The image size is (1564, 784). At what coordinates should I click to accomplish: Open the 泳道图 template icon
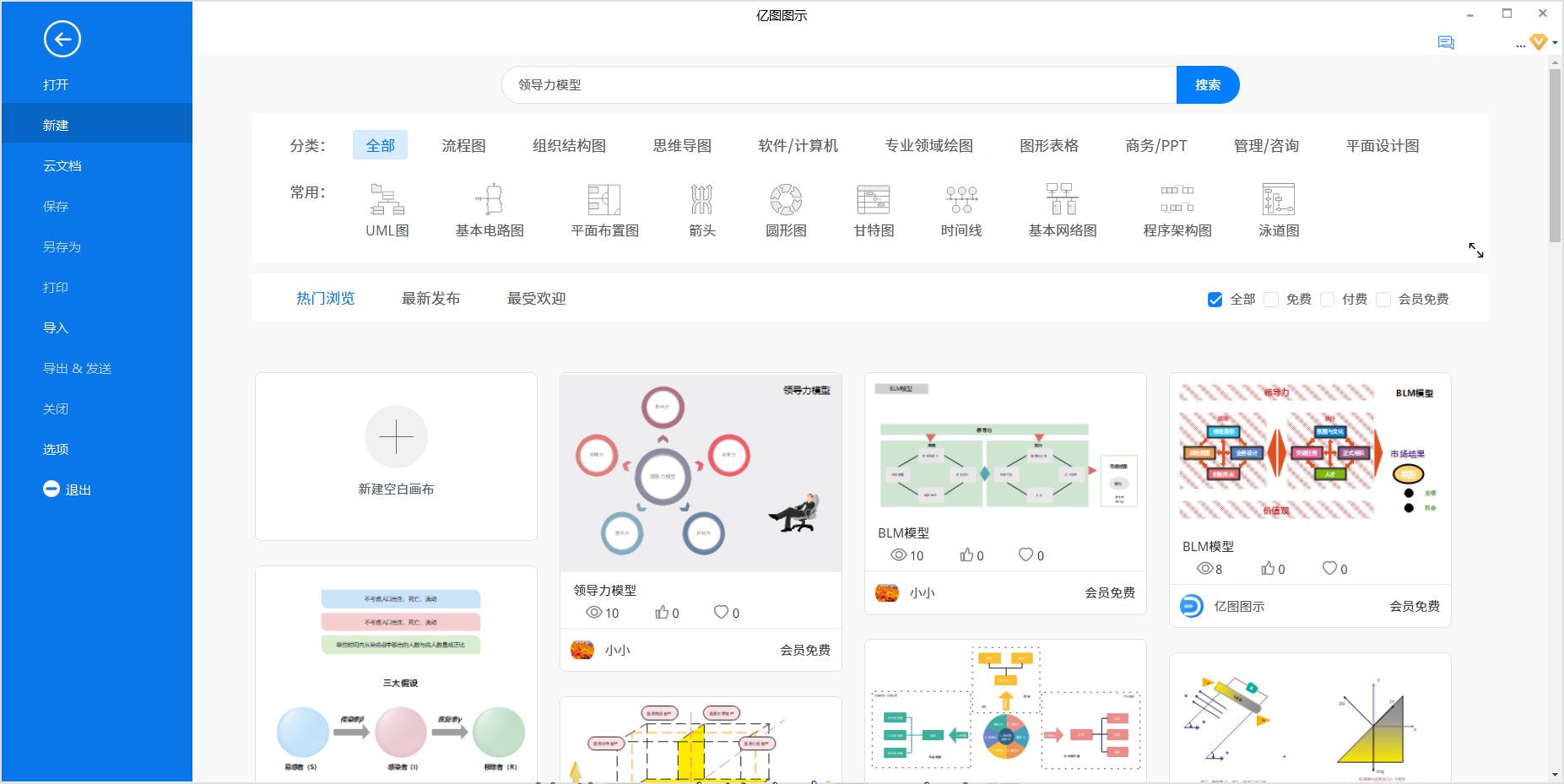pos(1278,200)
